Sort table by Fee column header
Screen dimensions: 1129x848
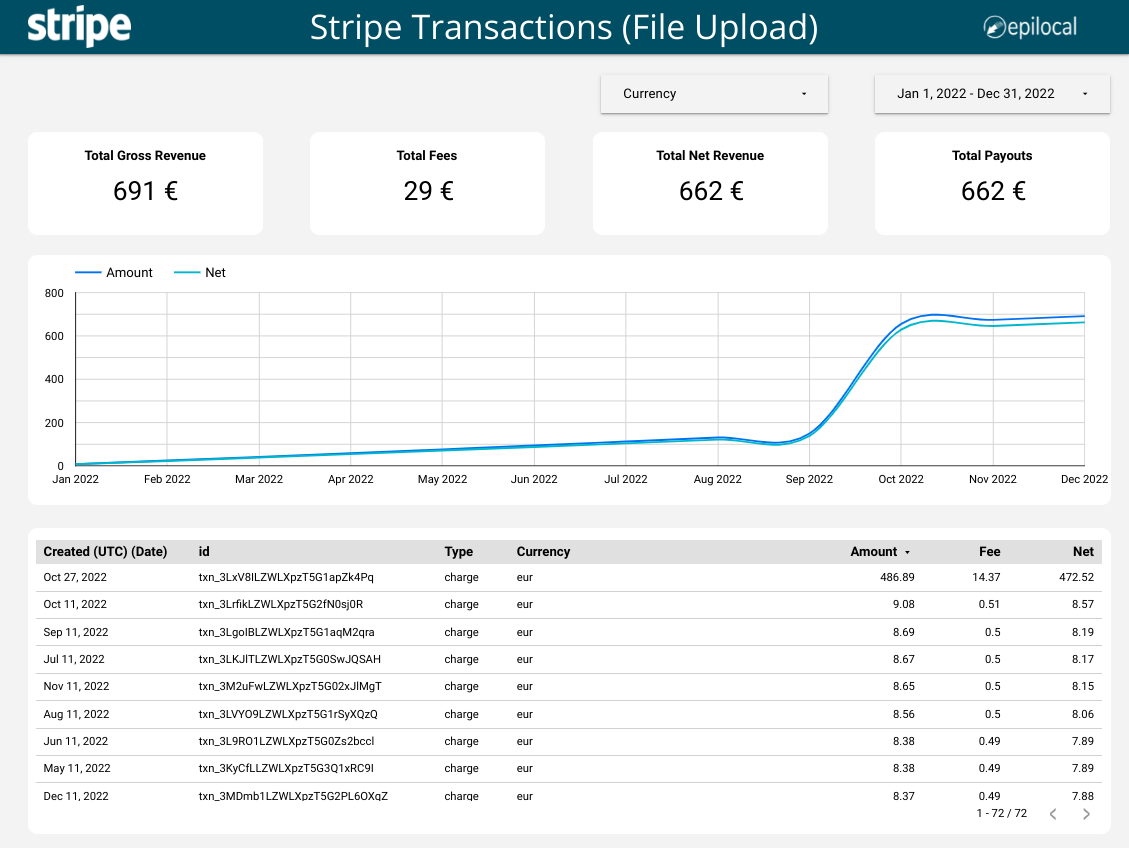pos(989,552)
